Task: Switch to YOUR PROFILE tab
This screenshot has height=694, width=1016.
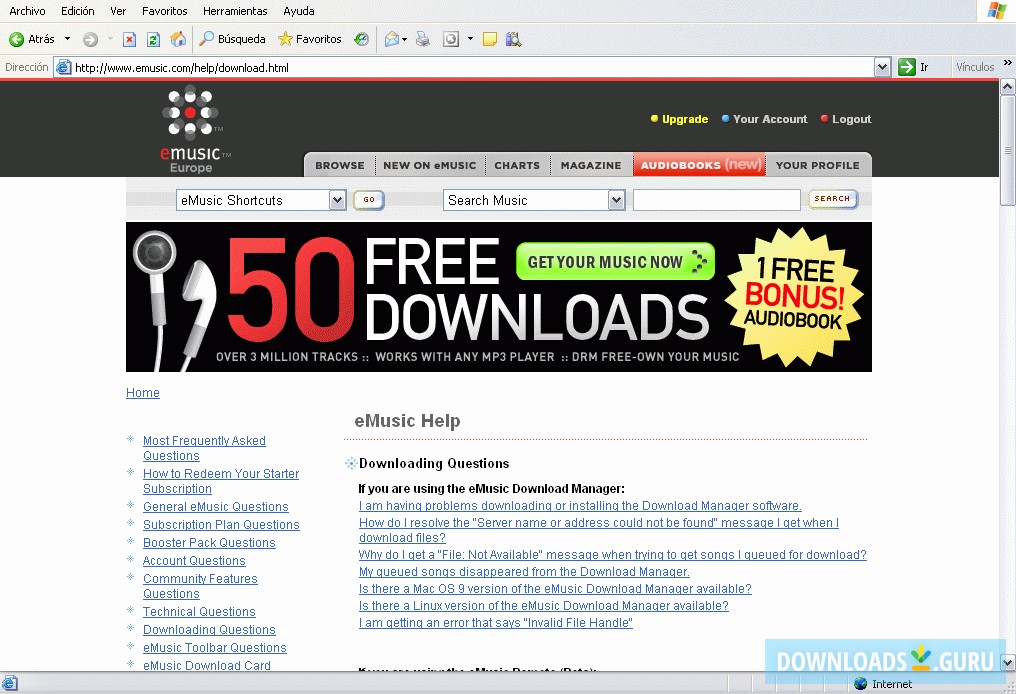Action: click(818, 165)
